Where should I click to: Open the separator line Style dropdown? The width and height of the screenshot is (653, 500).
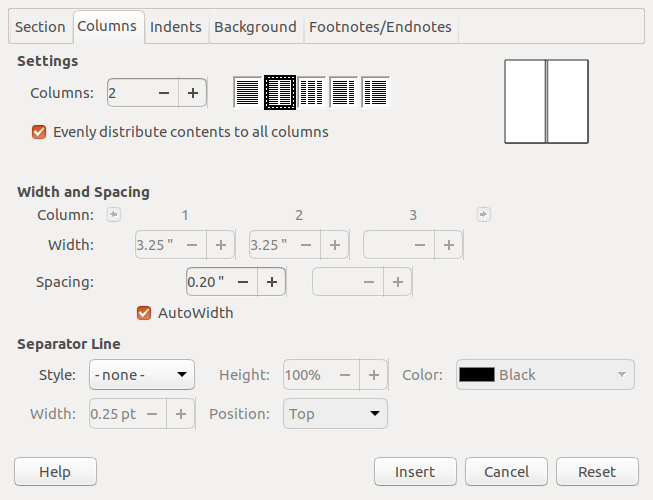click(141, 375)
